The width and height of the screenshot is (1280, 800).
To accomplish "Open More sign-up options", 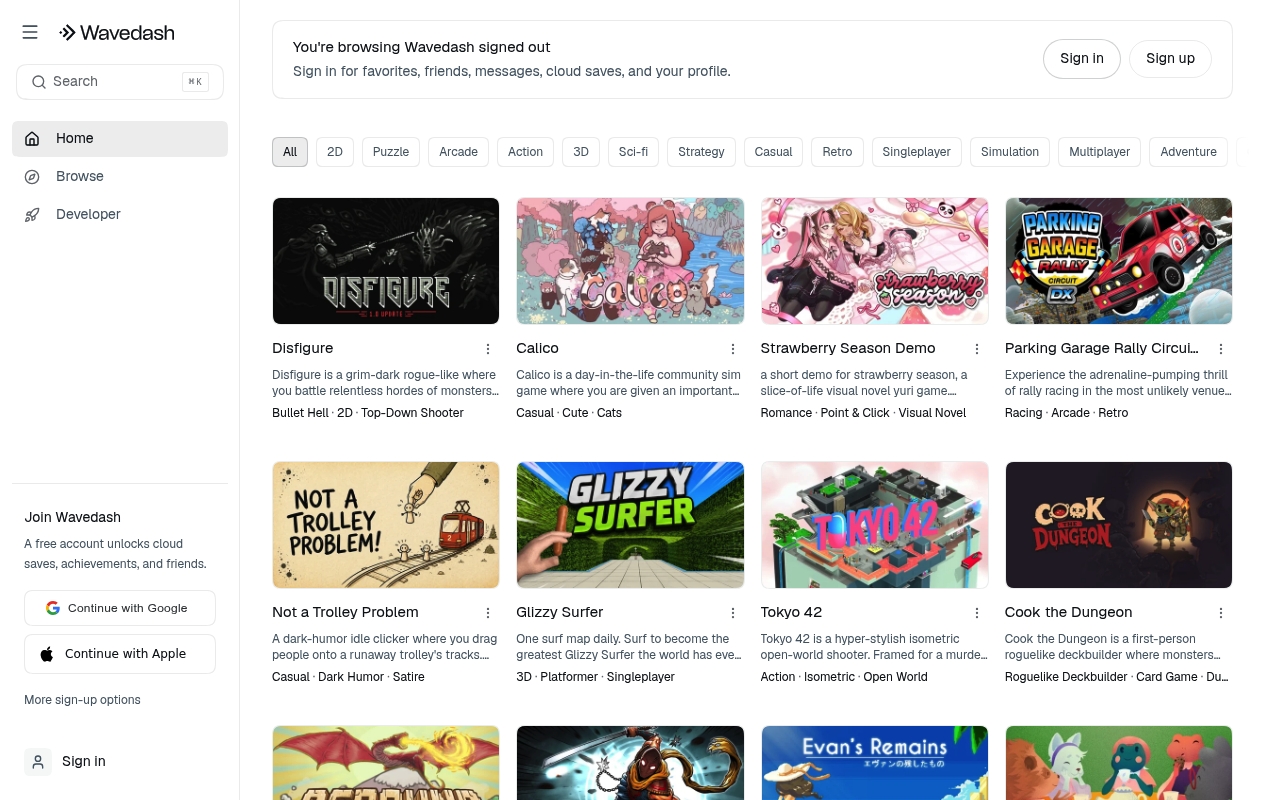I will (82, 700).
